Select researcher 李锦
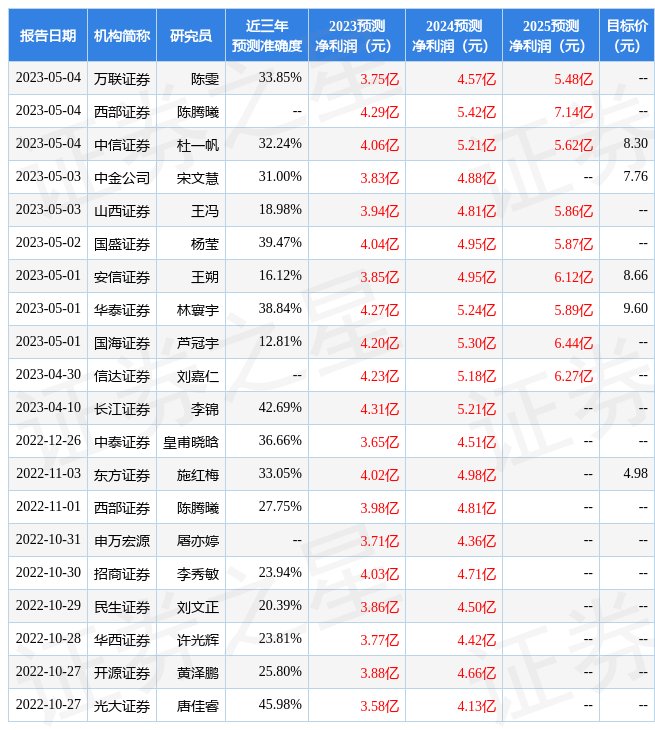This screenshot has height=730, width=655. pos(205,409)
